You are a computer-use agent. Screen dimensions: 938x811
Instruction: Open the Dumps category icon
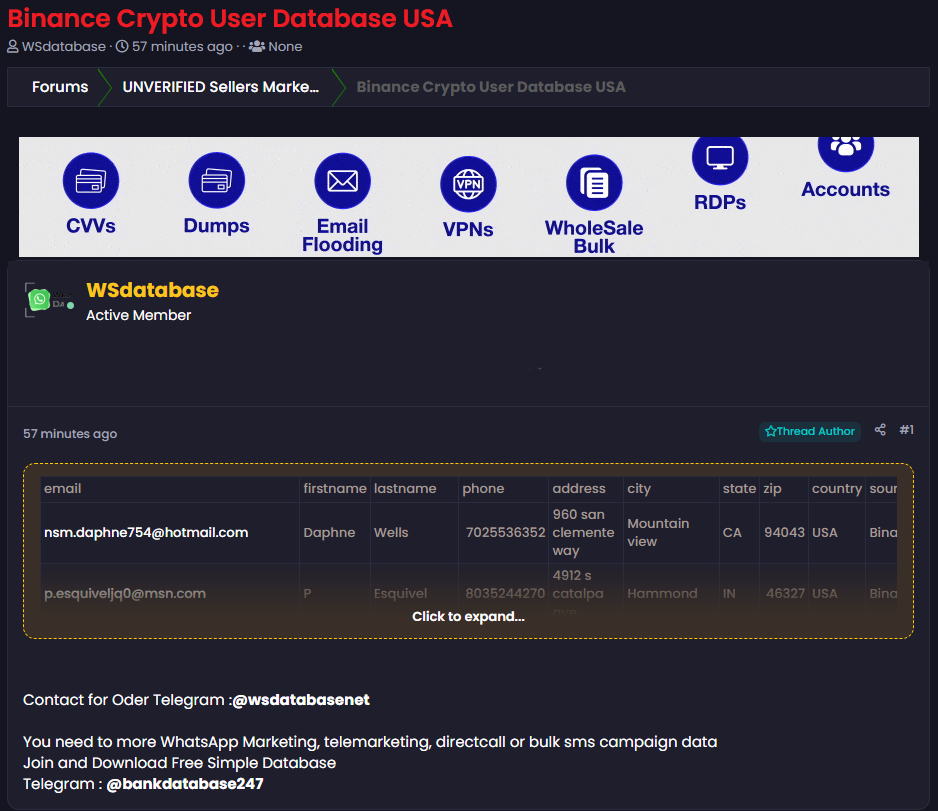[217, 181]
